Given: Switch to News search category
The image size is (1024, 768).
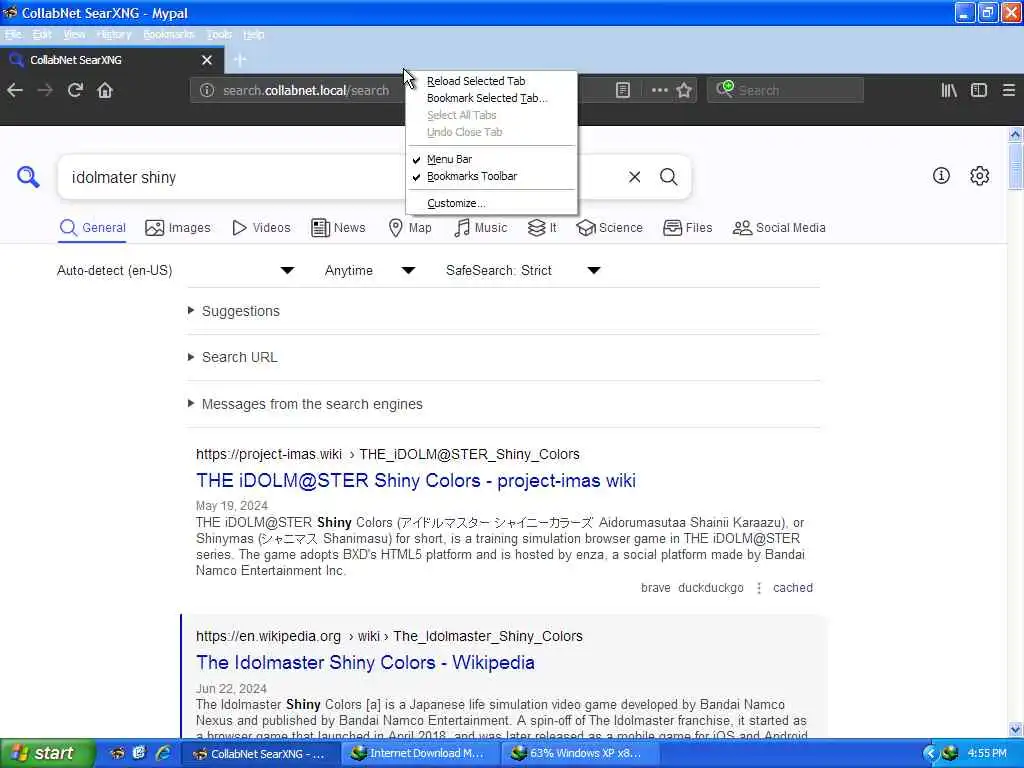Looking at the screenshot, I should click(x=338, y=228).
